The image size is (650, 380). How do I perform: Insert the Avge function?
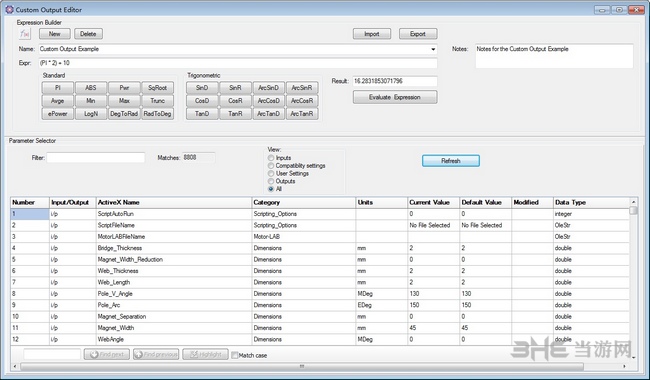[x=58, y=101]
